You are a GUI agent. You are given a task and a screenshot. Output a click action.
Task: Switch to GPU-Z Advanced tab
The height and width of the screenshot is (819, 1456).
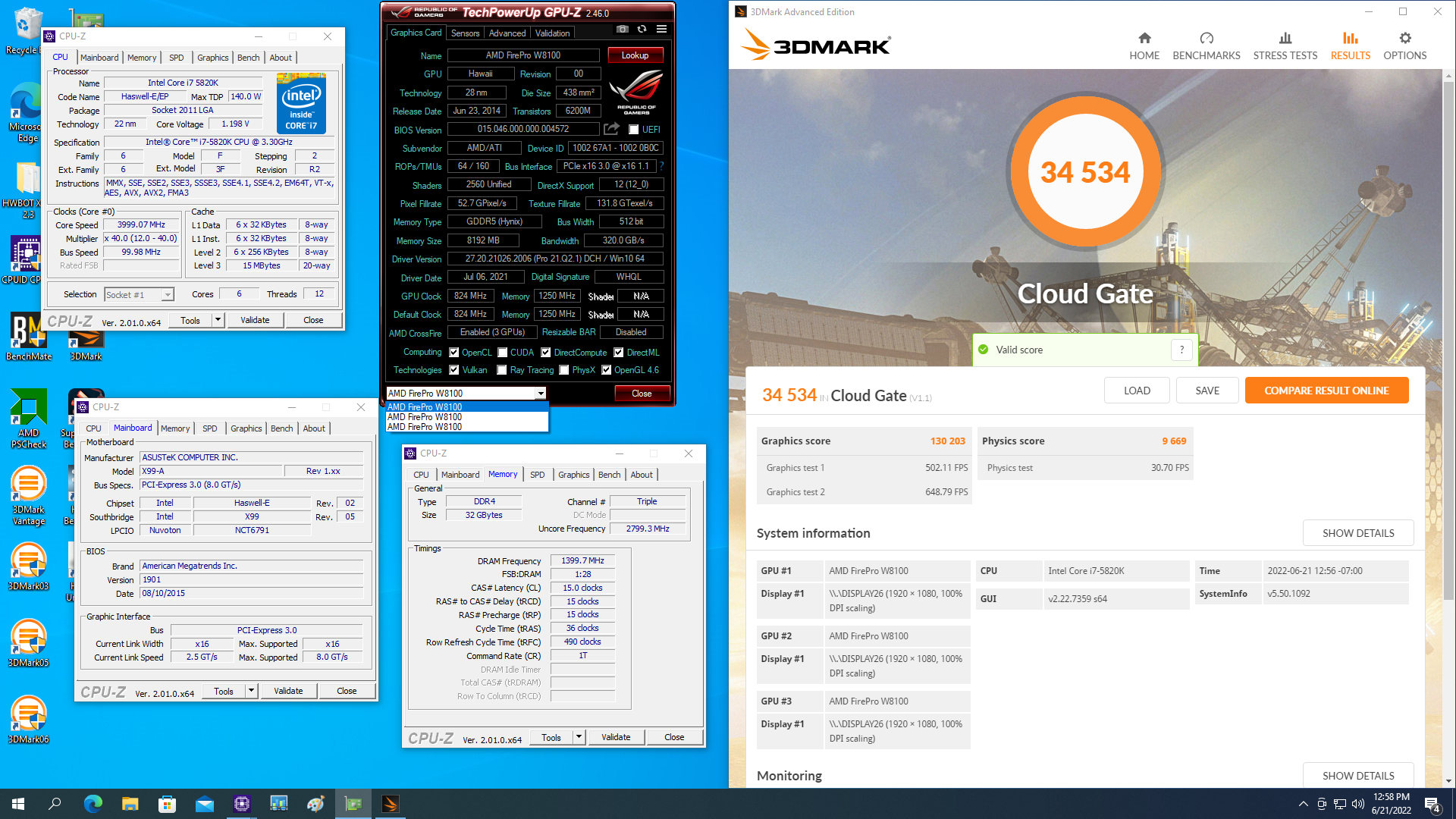click(507, 33)
